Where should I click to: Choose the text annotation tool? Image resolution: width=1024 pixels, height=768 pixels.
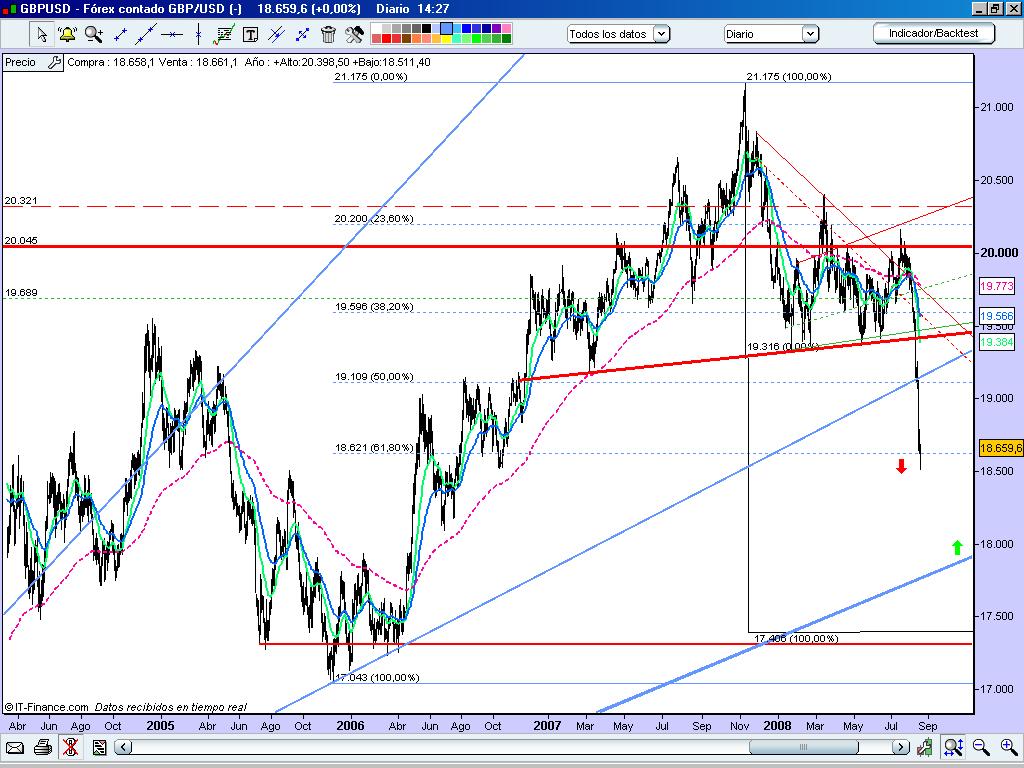tap(250, 34)
